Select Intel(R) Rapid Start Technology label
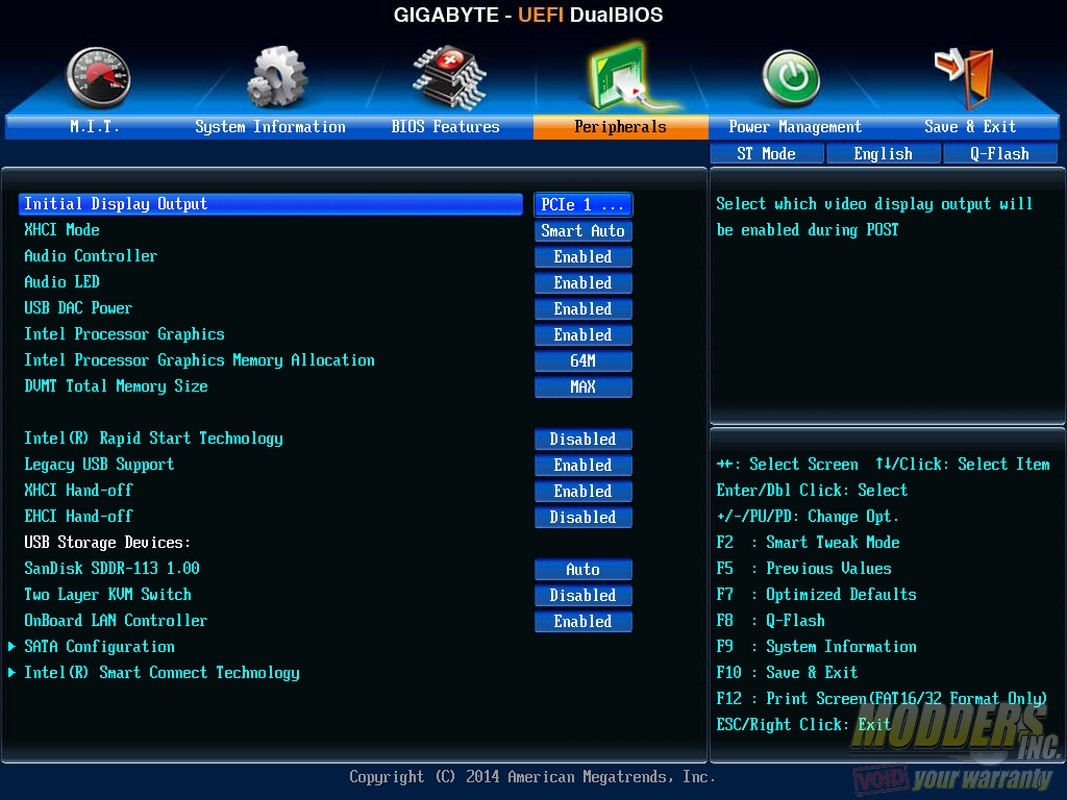Viewport: 1067px width, 800px height. [x=153, y=438]
